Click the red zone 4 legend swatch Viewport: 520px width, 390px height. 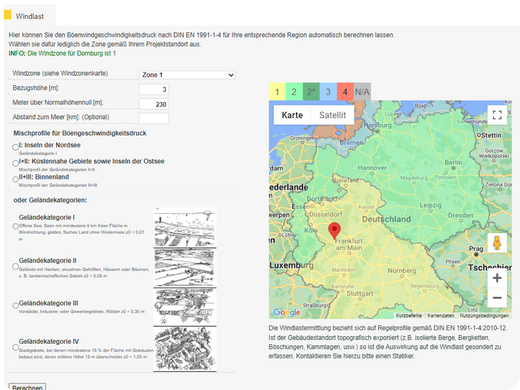(x=345, y=92)
